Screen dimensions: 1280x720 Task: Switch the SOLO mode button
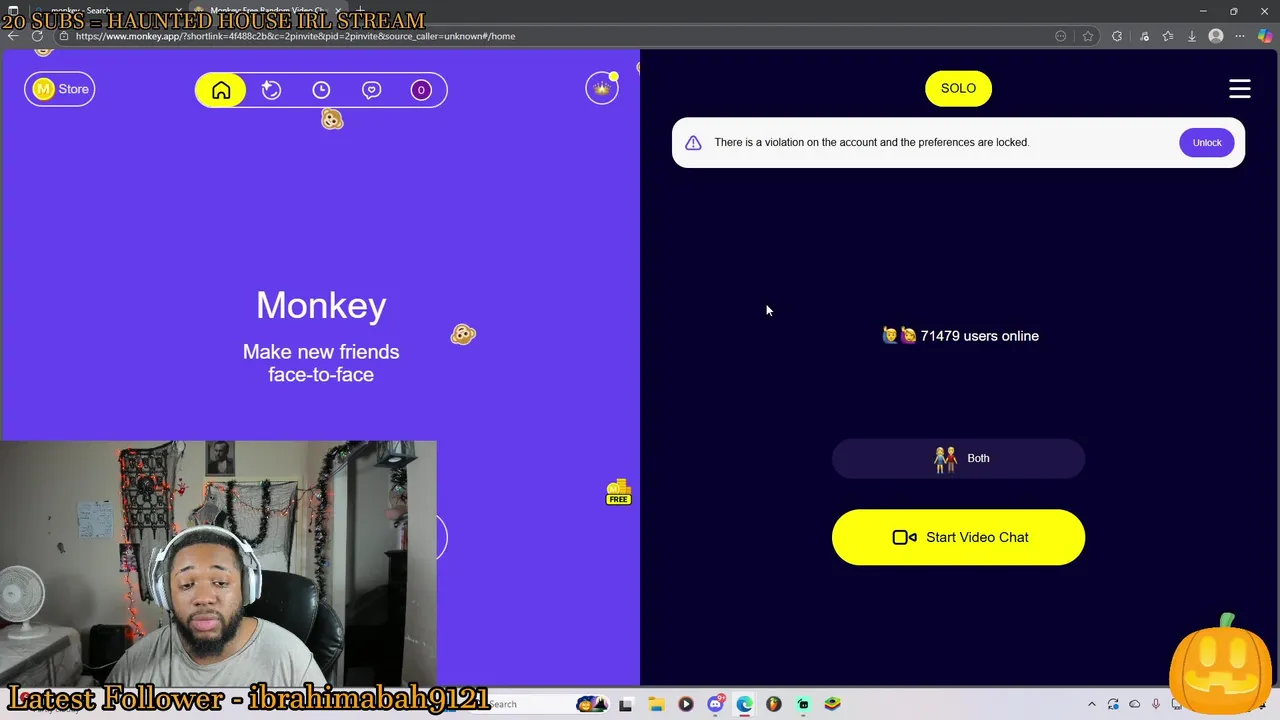pyautogui.click(x=958, y=88)
